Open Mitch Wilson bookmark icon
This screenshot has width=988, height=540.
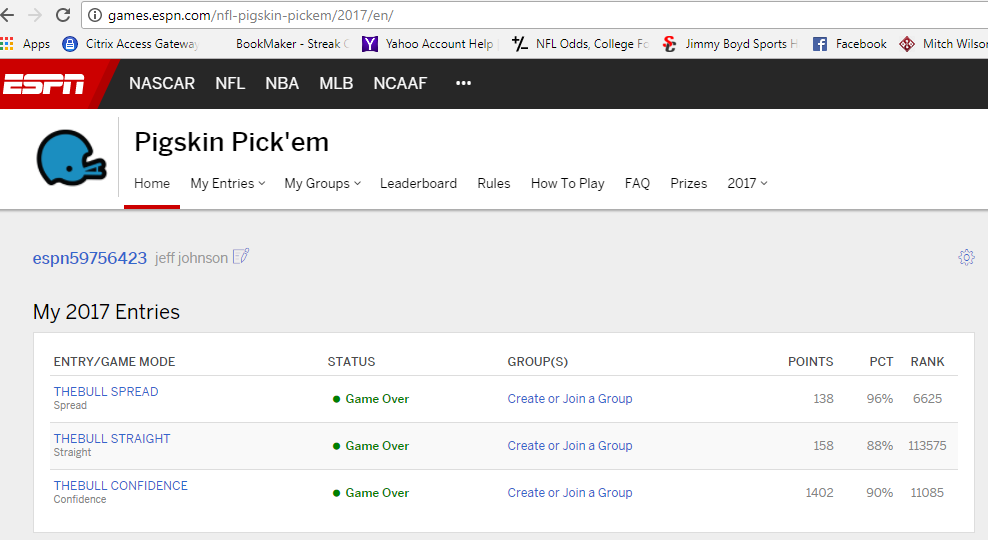pos(907,43)
